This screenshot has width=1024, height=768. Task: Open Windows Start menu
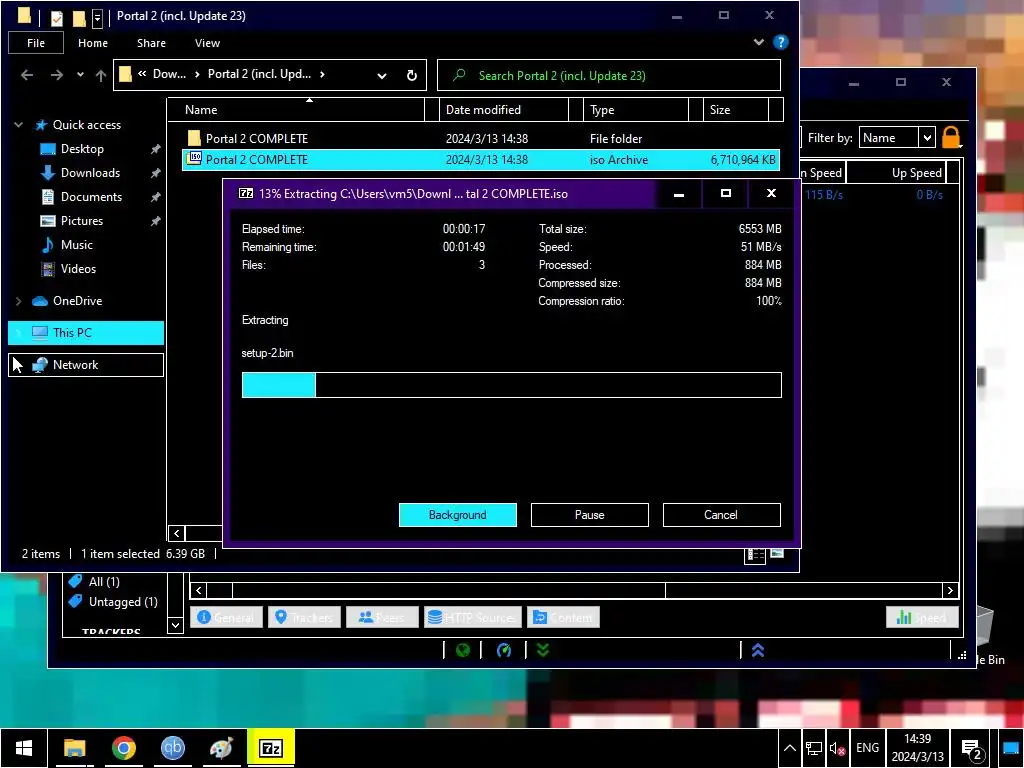(x=24, y=748)
